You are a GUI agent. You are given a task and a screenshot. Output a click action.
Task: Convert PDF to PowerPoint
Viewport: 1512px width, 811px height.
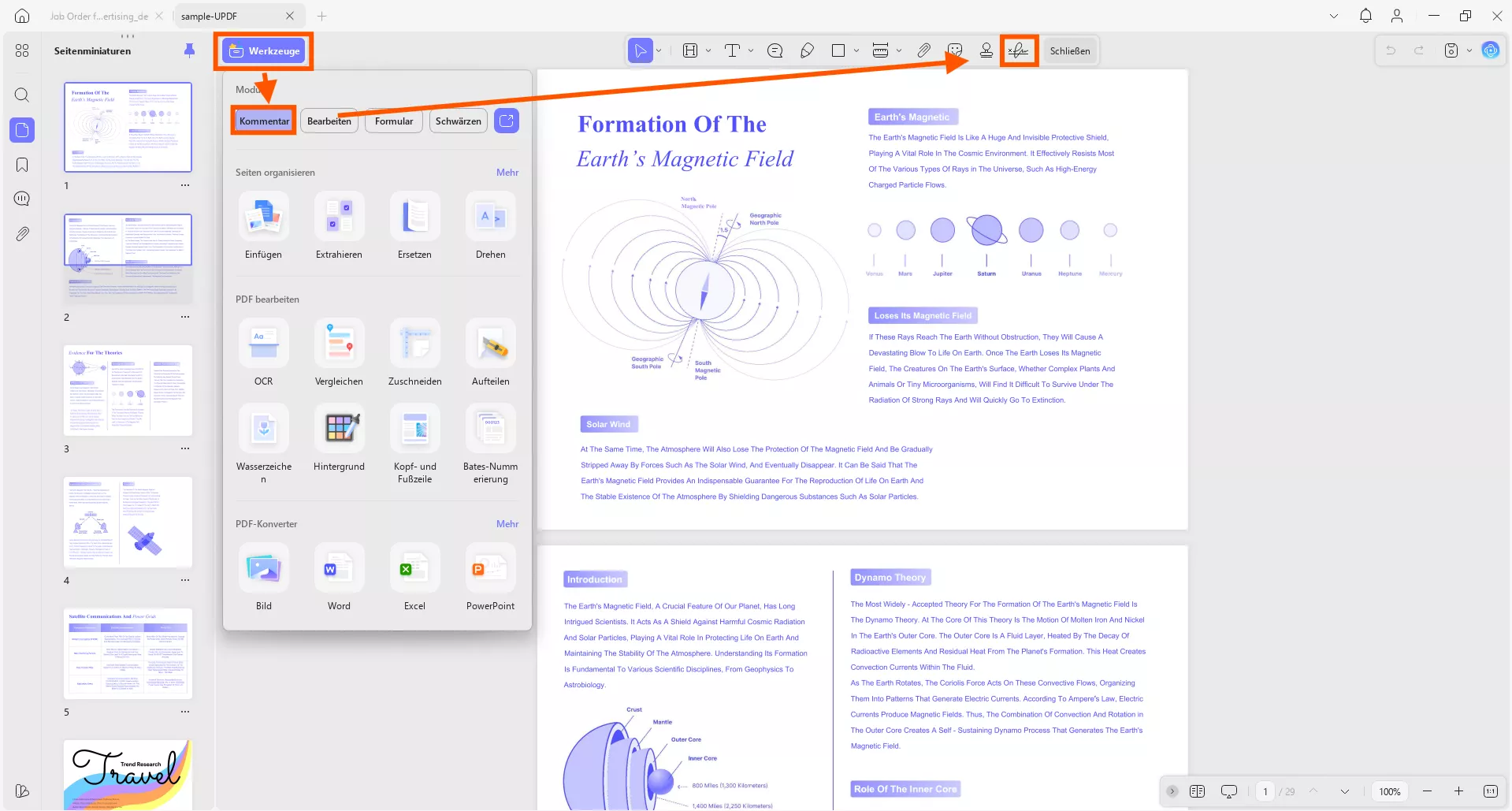[x=490, y=567]
